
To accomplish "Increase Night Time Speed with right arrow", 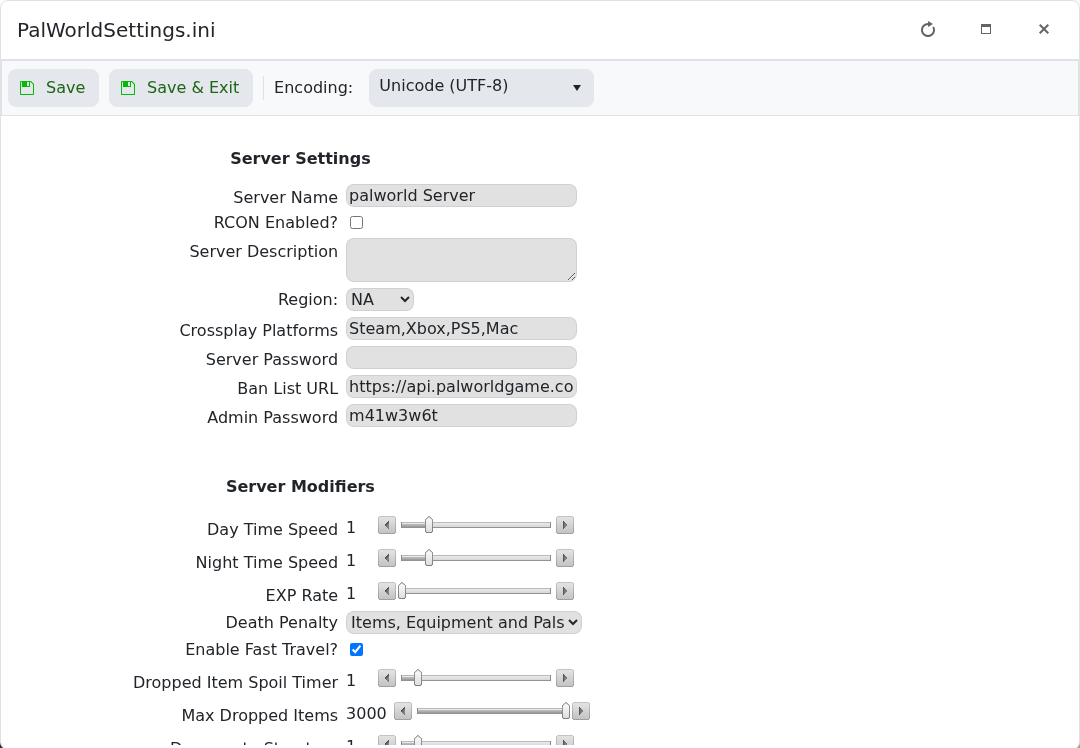I will coord(565,559).
